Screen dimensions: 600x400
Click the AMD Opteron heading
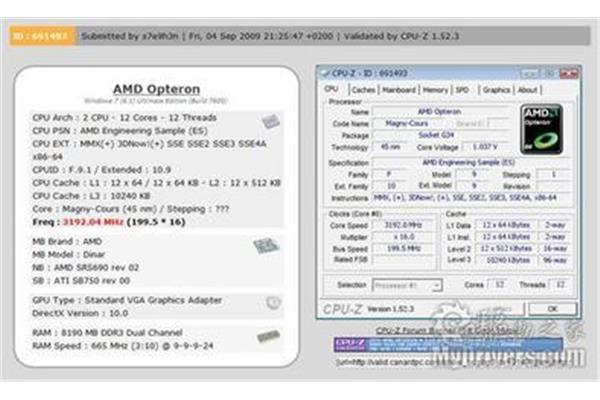(157, 89)
